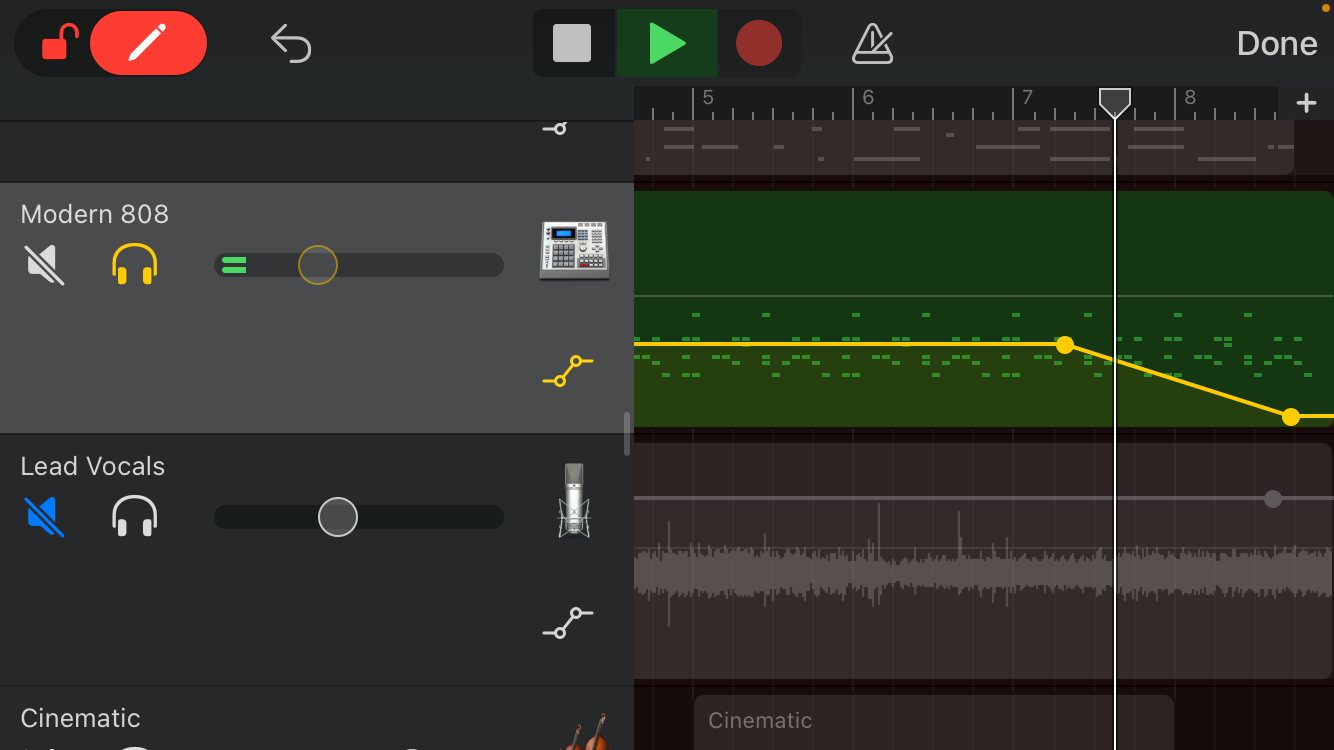The width and height of the screenshot is (1334, 750).
Task: Mute the Modern 808 track
Action: point(44,265)
